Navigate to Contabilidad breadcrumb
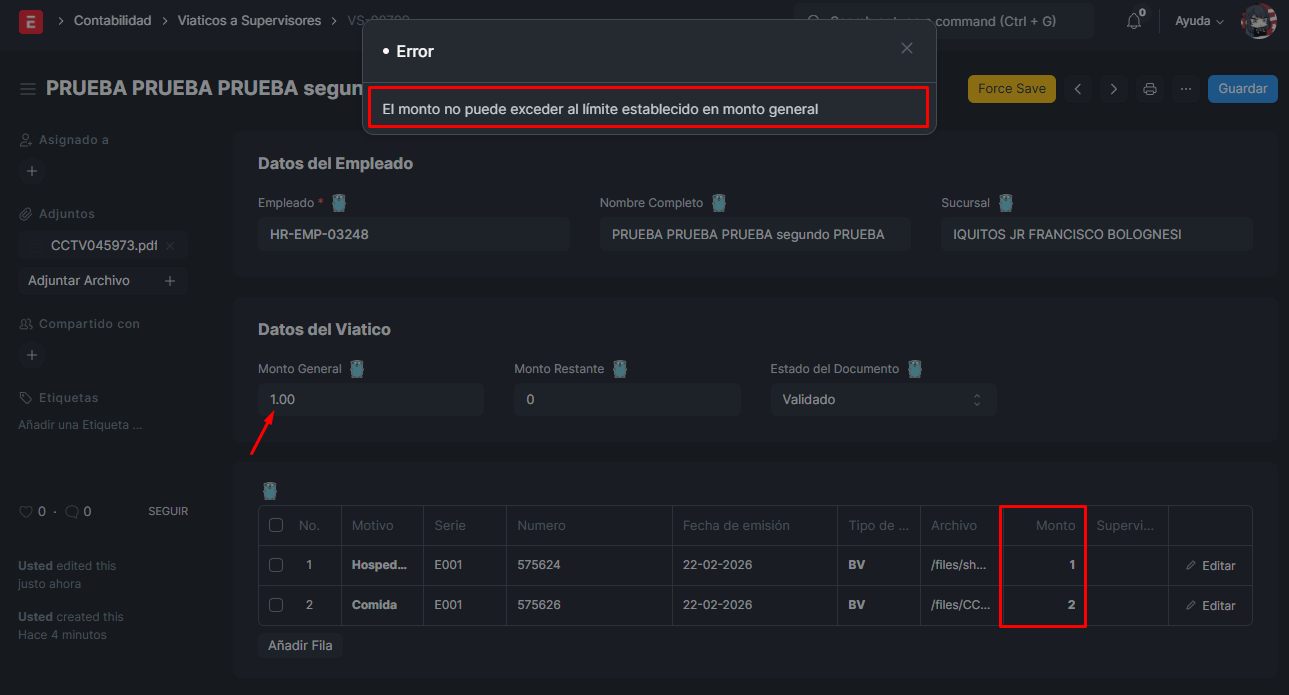 point(113,21)
